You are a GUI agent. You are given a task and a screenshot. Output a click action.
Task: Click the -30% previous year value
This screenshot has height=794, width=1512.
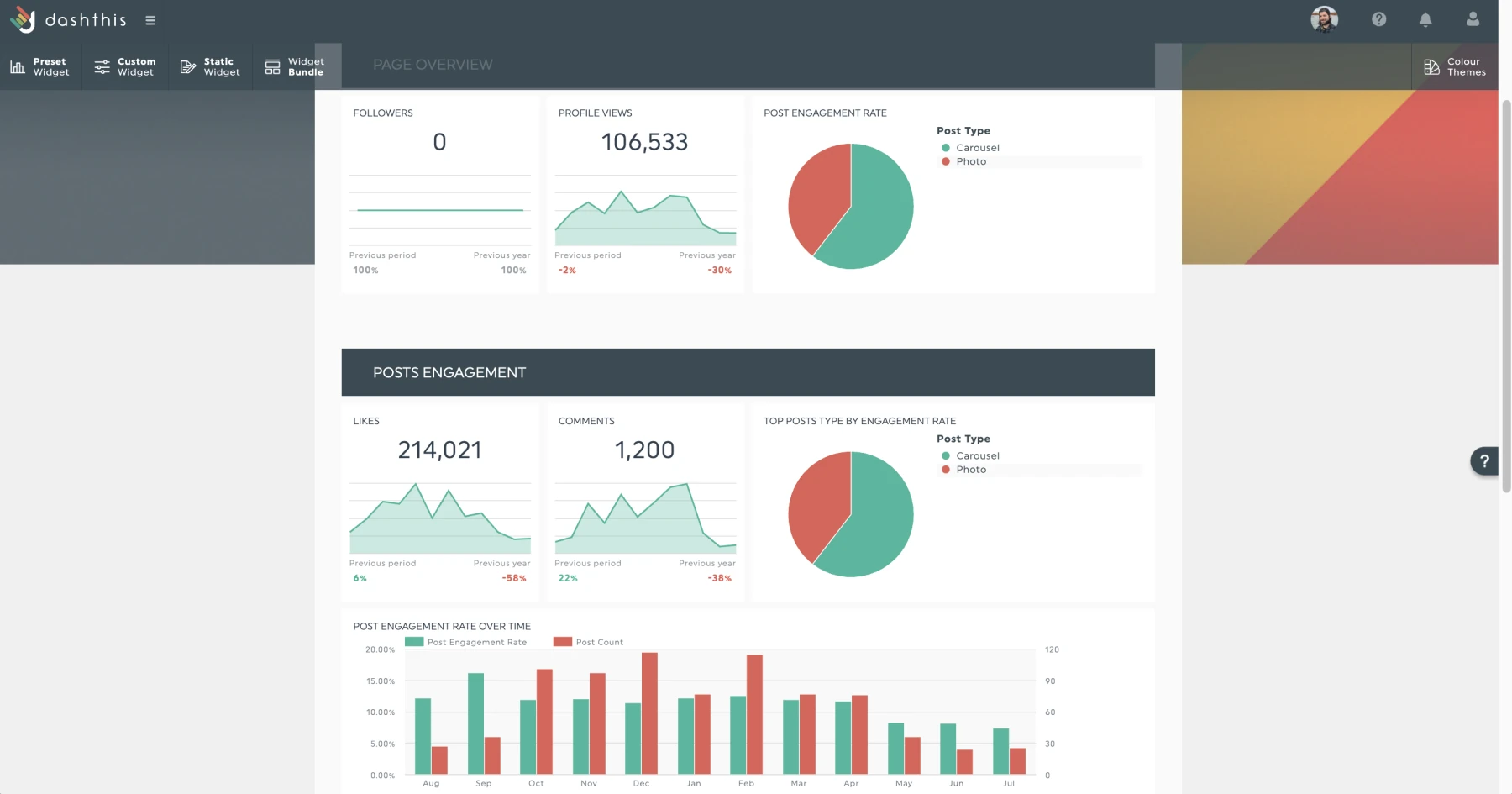pyautogui.click(x=720, y=271)
